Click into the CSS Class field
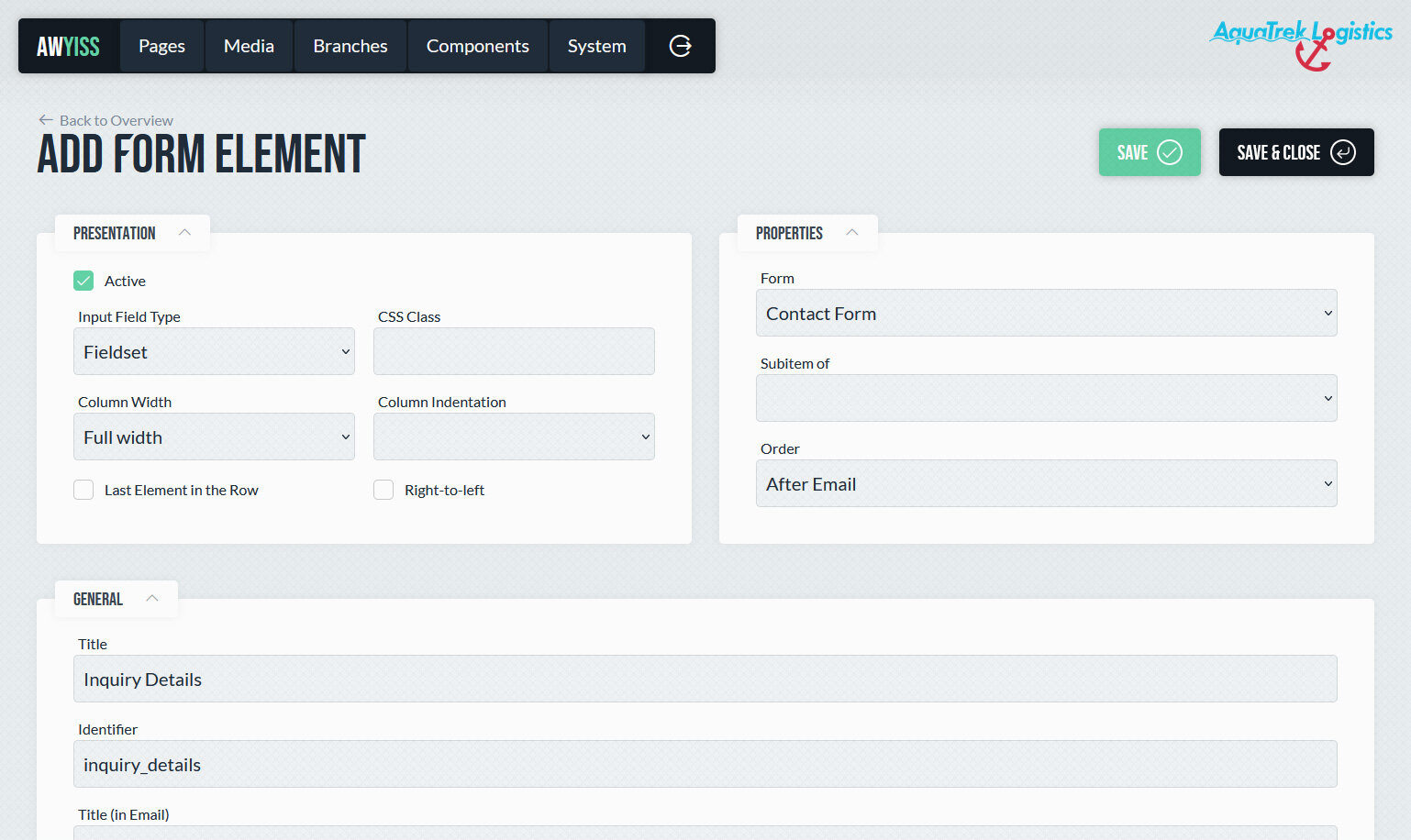 [x=514, y=352]
